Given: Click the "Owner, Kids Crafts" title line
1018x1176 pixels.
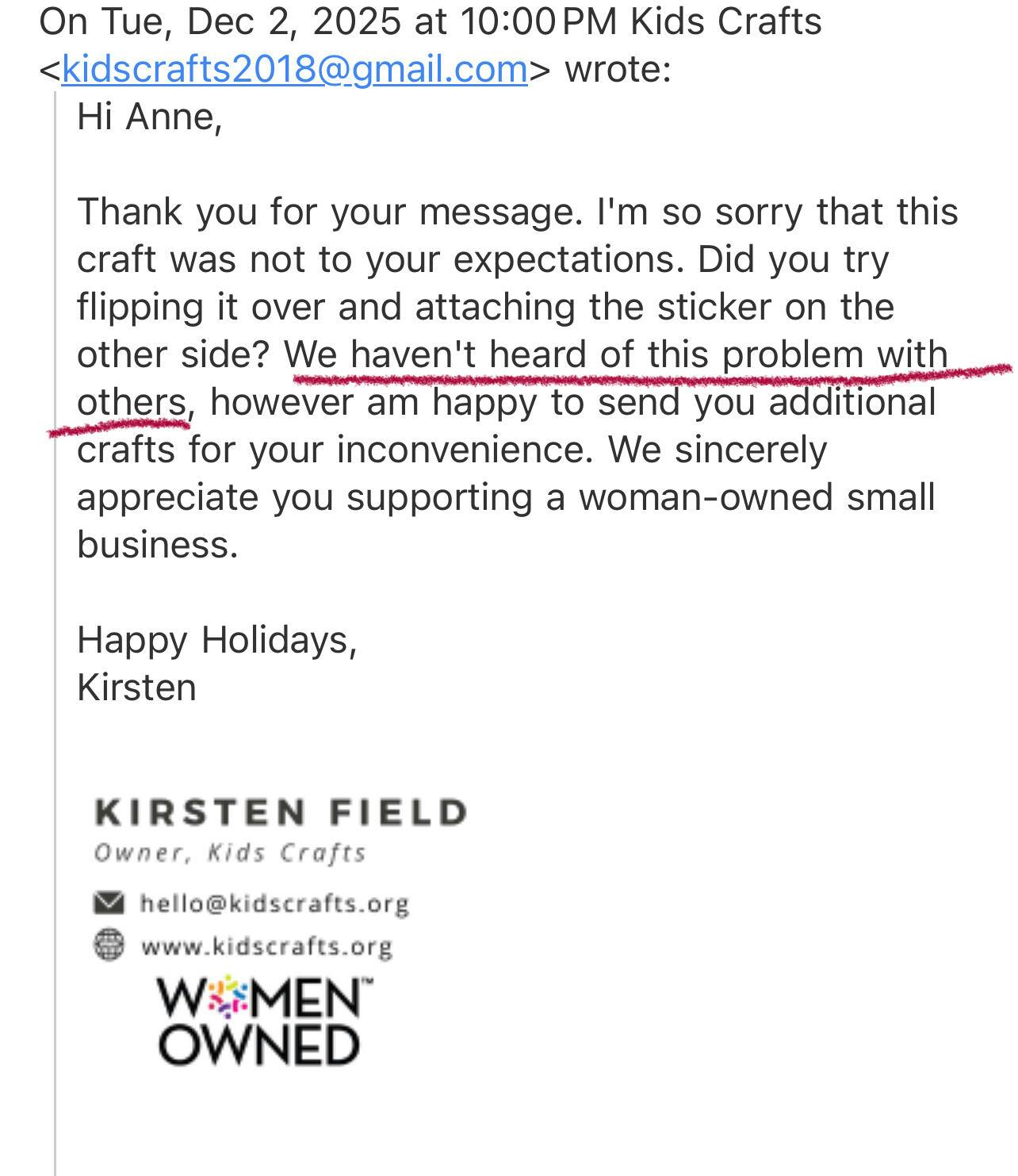Looking at the screenshot, I should click(230, 853).
